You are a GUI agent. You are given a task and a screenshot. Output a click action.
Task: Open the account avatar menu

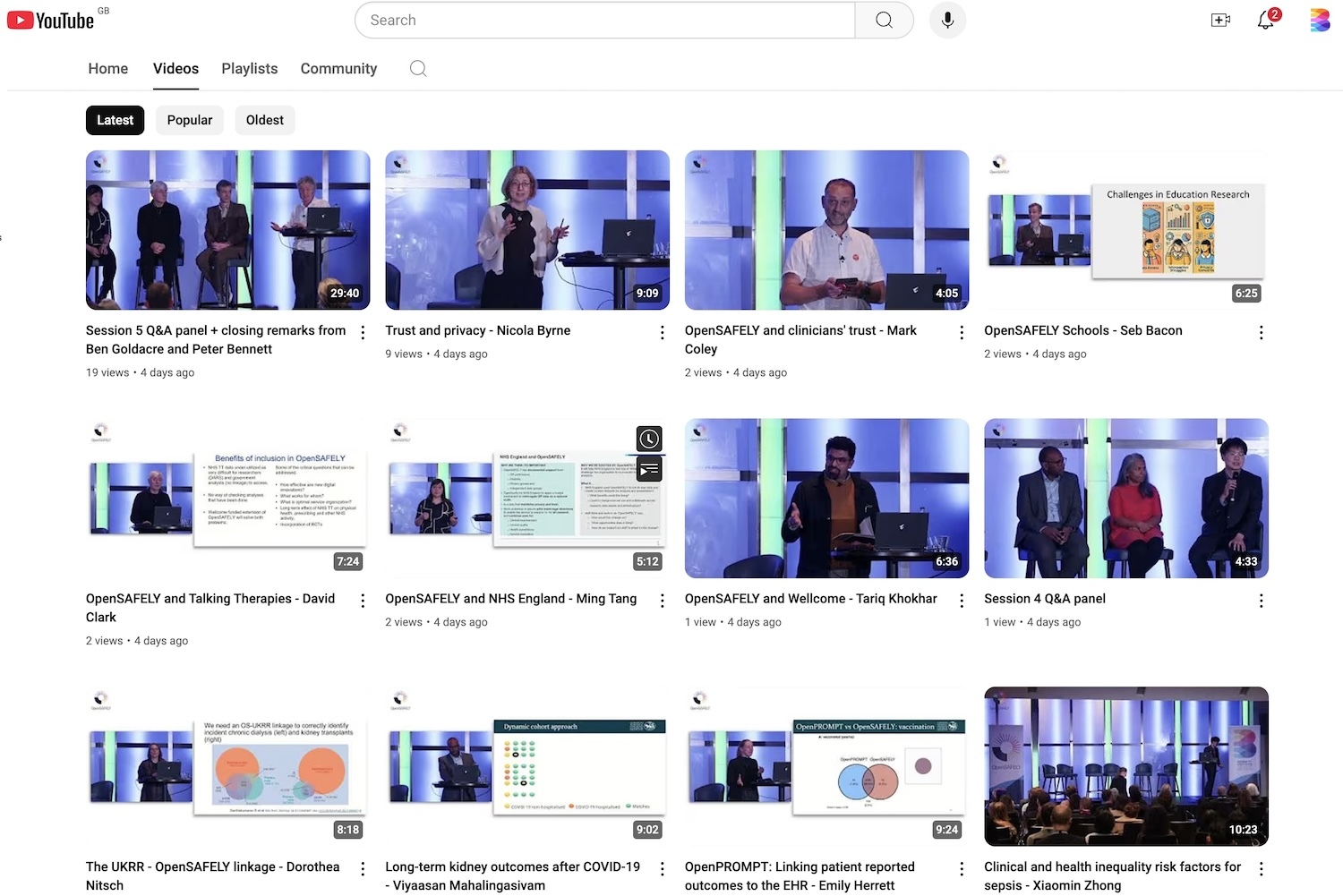(x=1320, y=20)
